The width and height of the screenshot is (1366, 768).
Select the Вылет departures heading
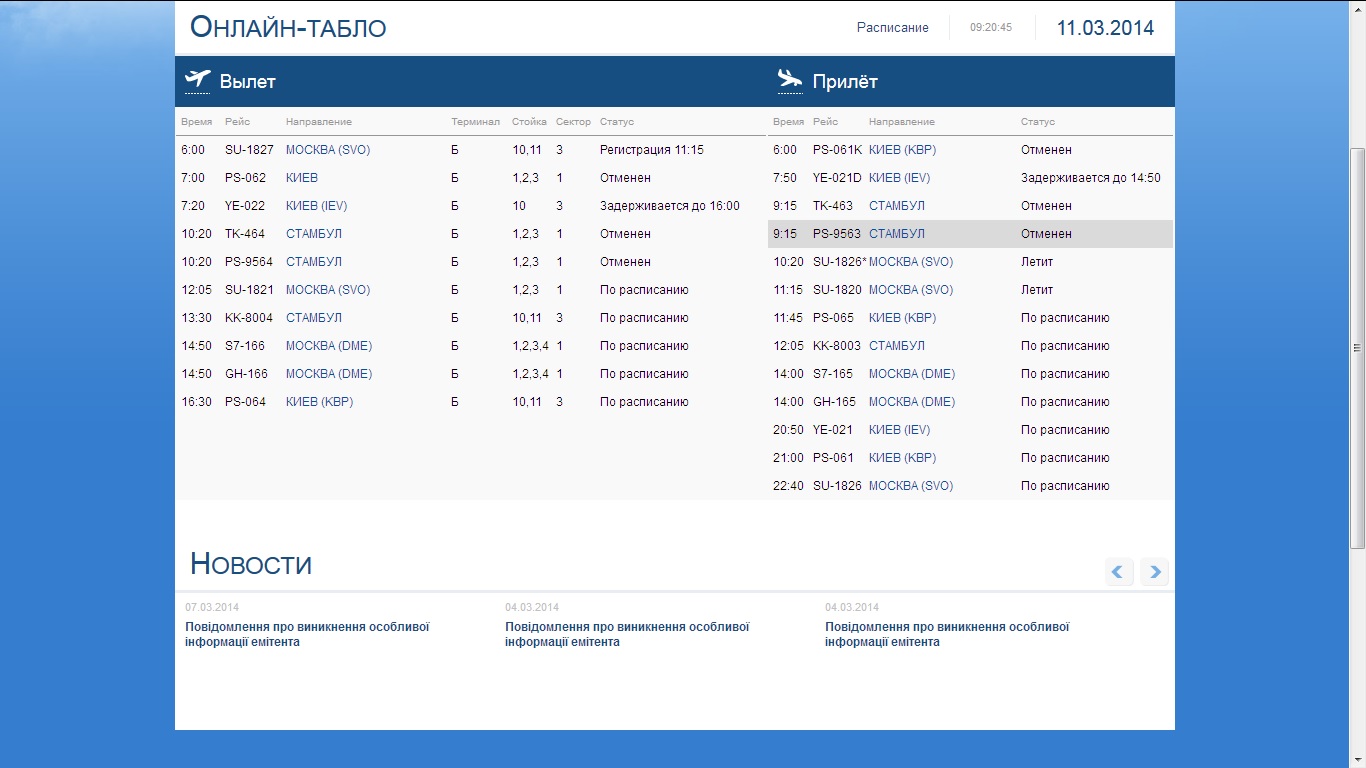point(247,82)
